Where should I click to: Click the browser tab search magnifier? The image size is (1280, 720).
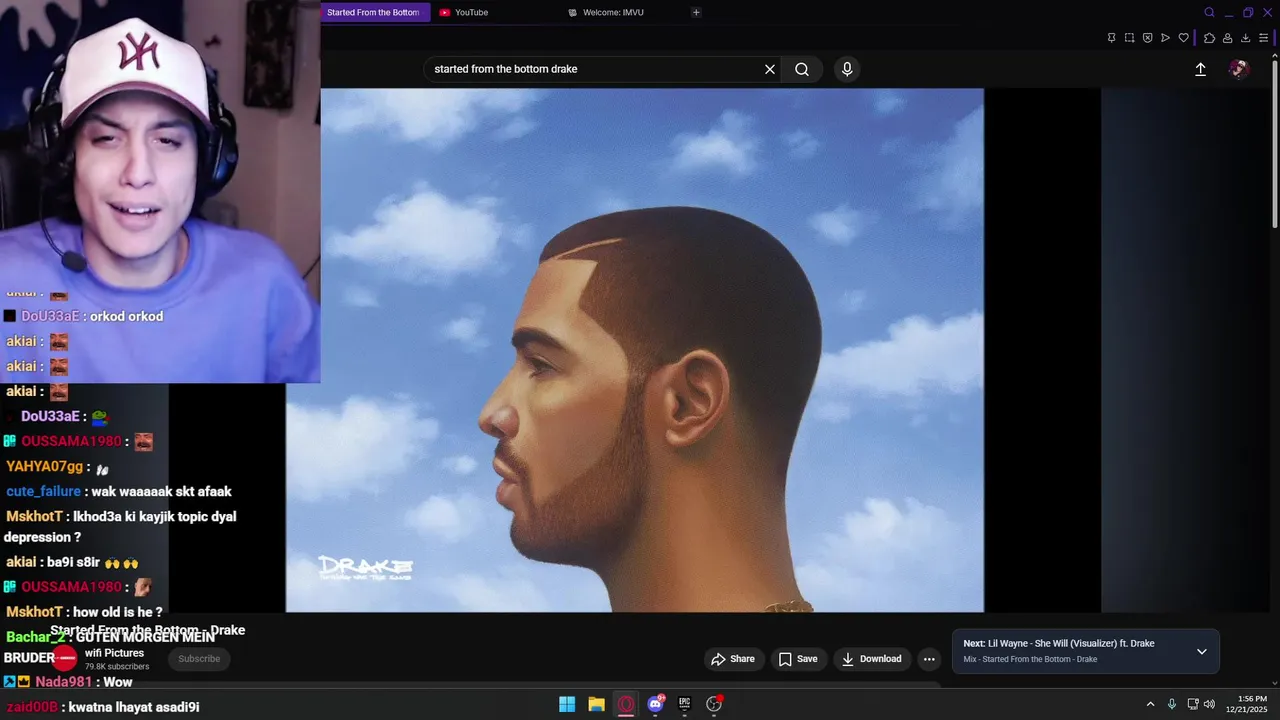tap(1209, 12)
